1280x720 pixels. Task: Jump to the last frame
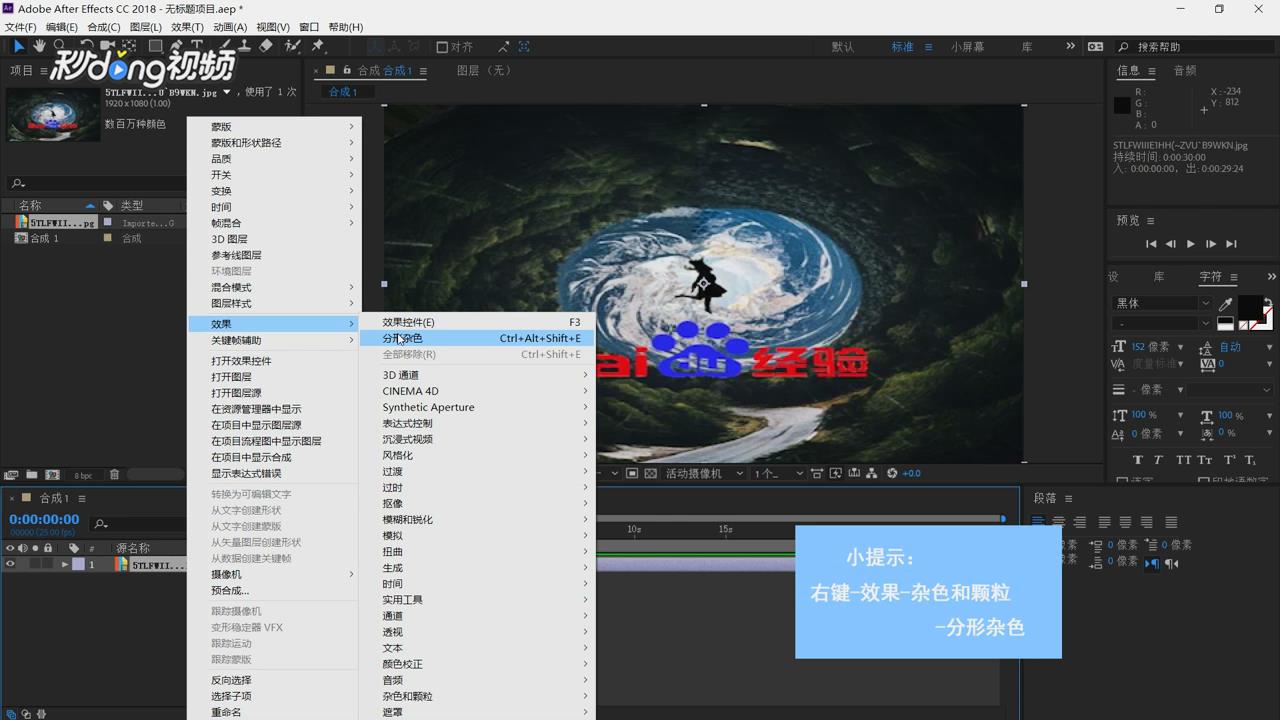tap(1231, 244)
